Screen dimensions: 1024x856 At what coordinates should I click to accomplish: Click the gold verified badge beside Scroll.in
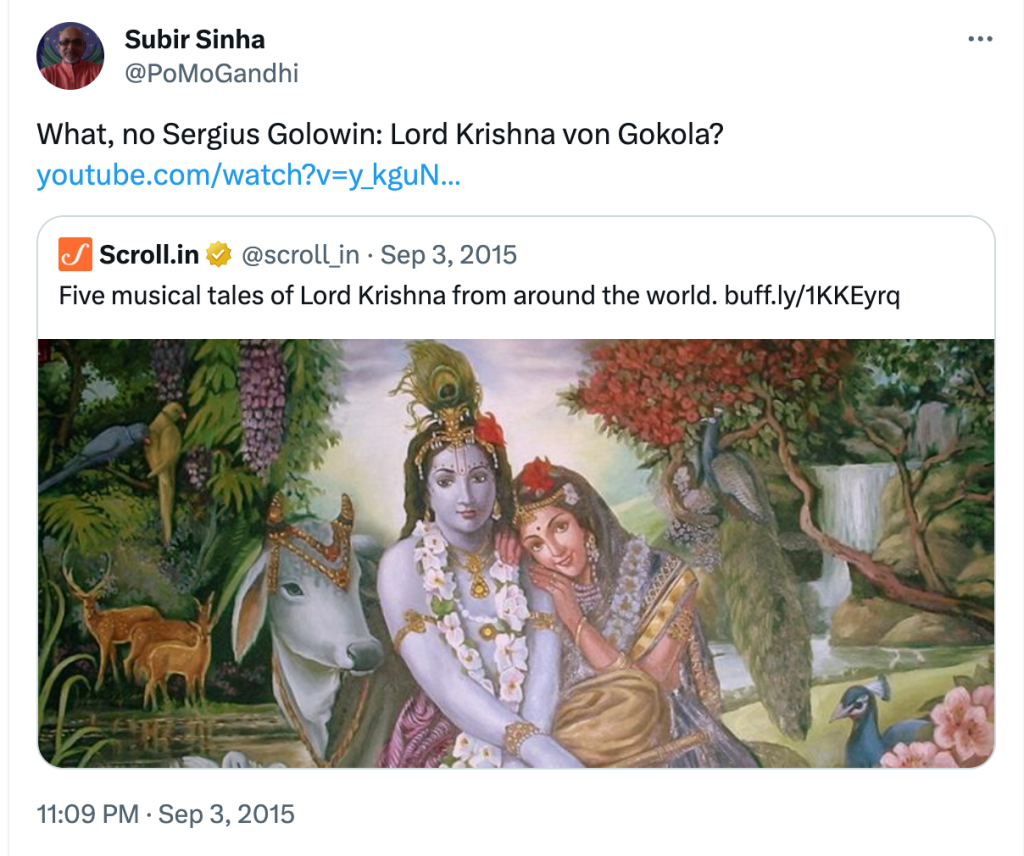(x=218, y=255)
